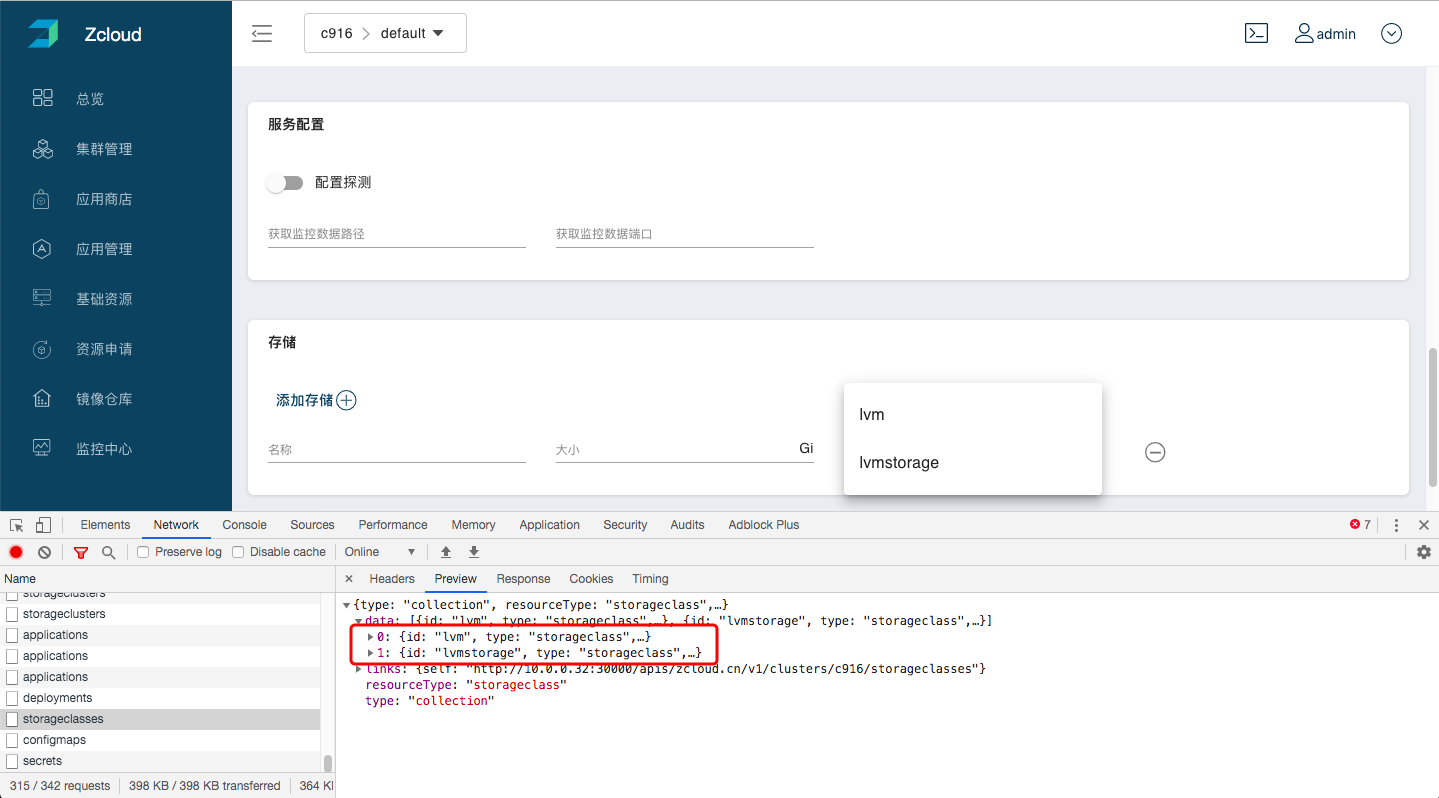Expand the data item 1 lvmstorage
Viewport: 1439px width, 798px height.
(371, 653)
